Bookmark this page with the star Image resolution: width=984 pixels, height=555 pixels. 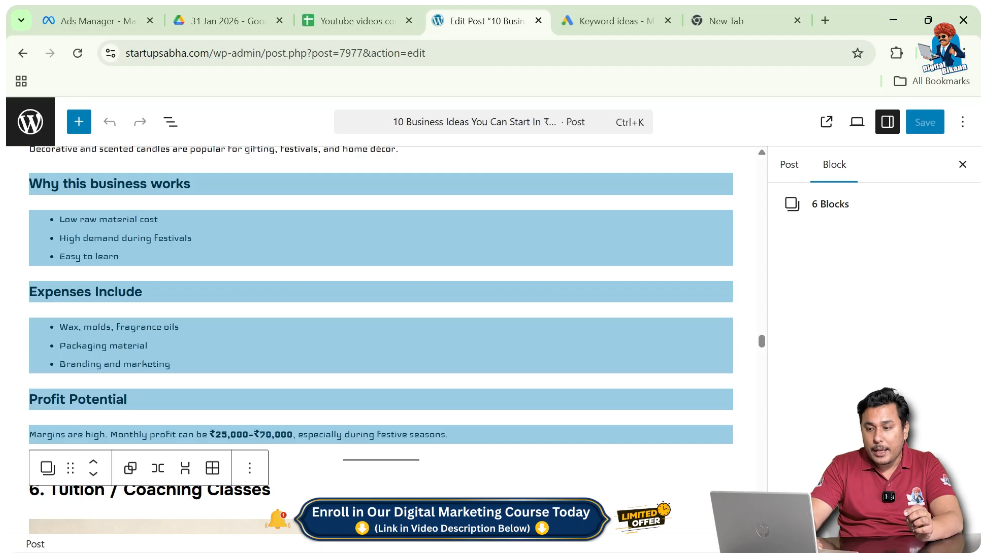[857, 53]
